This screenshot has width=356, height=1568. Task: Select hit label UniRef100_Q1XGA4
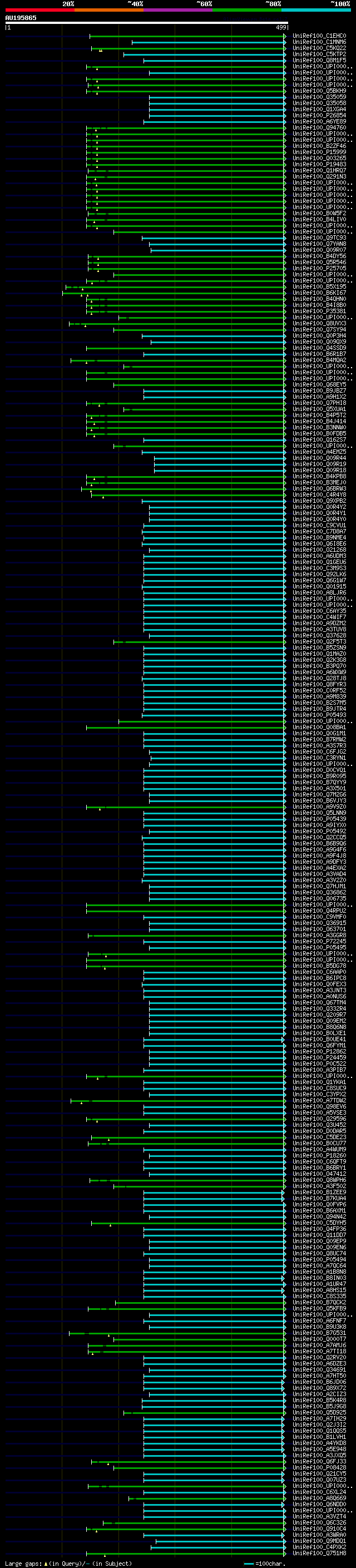(x=319, y=110)
